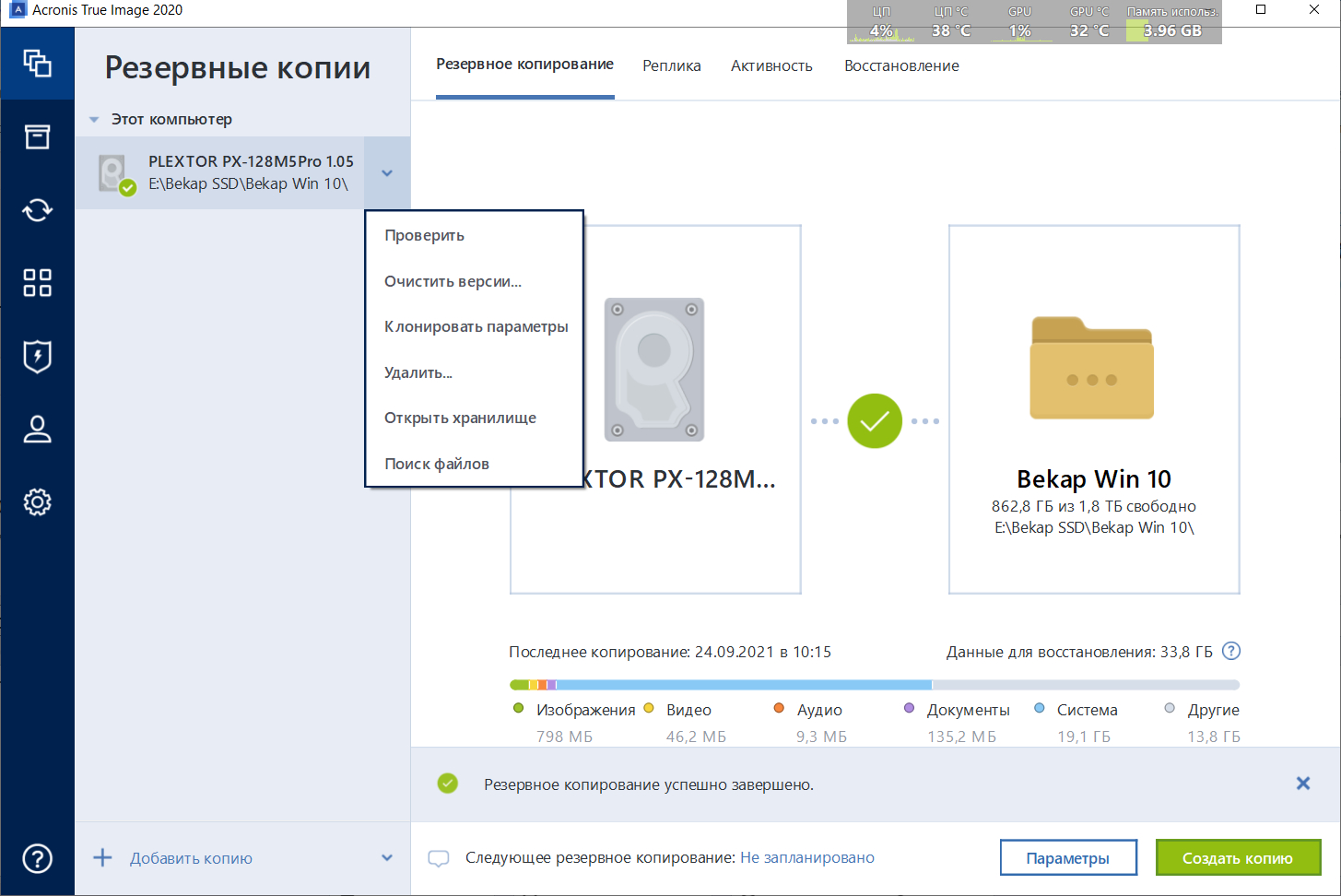The height and width of the screenshot is (896, 1341).
Task: Click the '135,2 МБ' documents size value
Action: [x=961, y=737]
